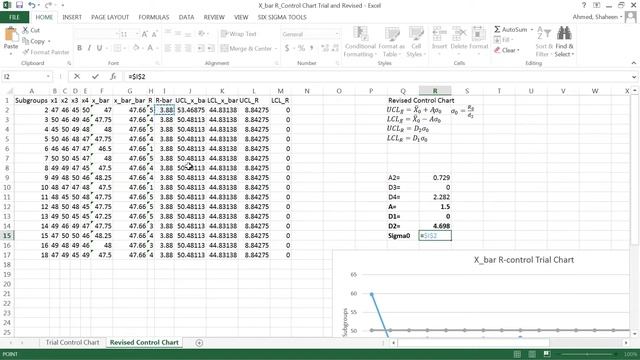
Task: Select cell with value 53.46875
Action: click(191, 110)
